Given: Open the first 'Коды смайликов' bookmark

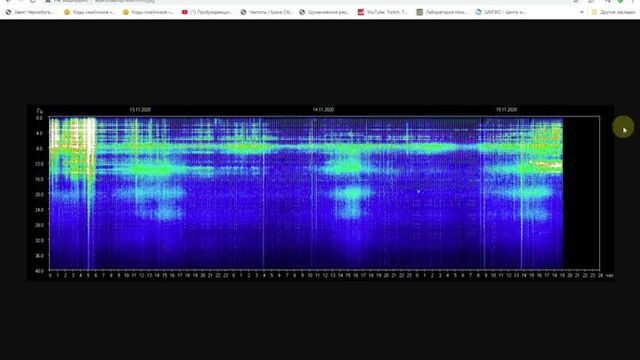Looking at the screenshot, I should point(89,12).
